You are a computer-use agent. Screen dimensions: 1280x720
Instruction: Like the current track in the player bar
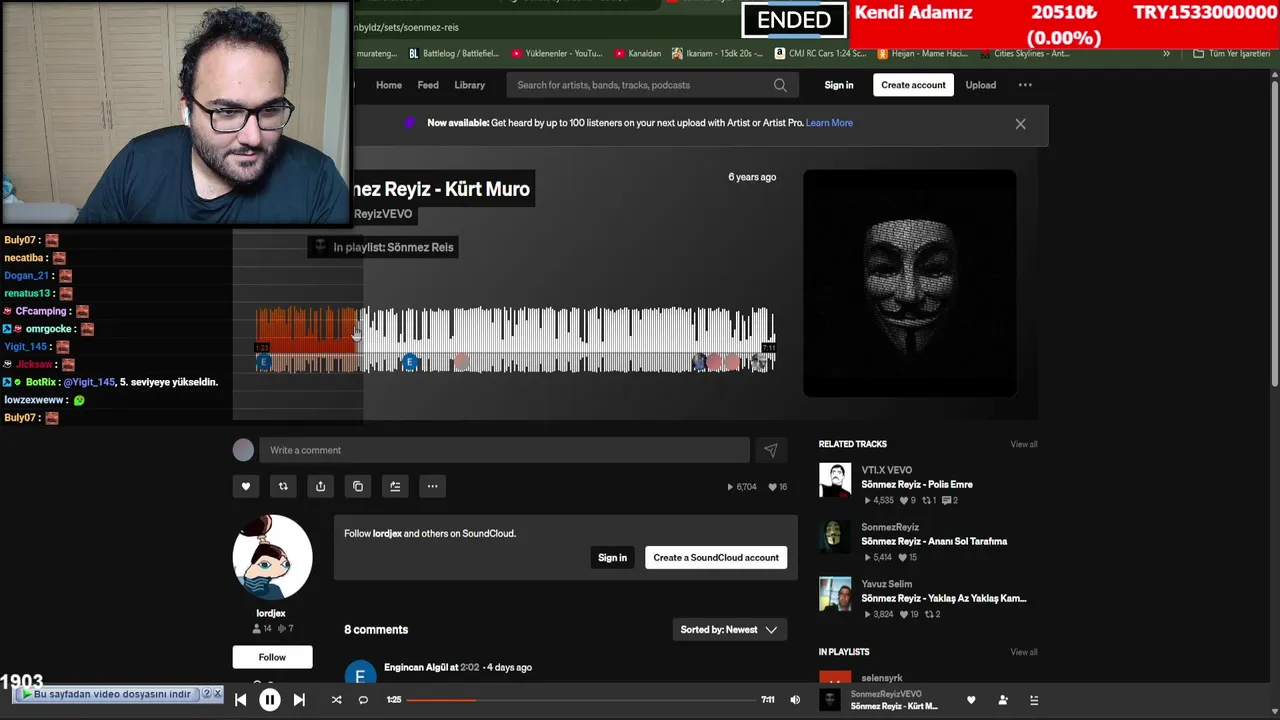971,700
